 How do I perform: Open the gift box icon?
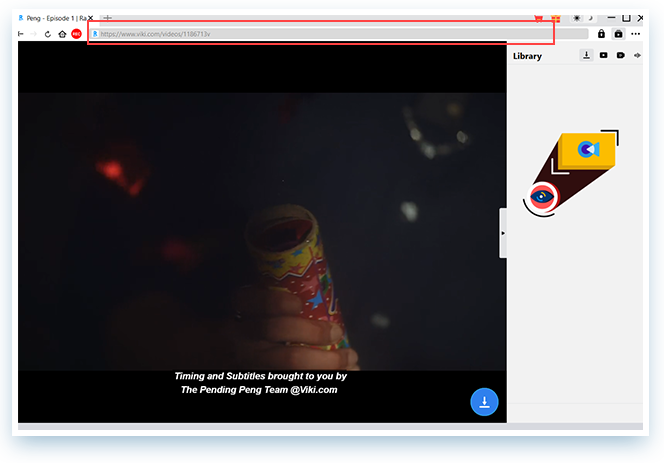pyautogui.click(x=556, y=18)
